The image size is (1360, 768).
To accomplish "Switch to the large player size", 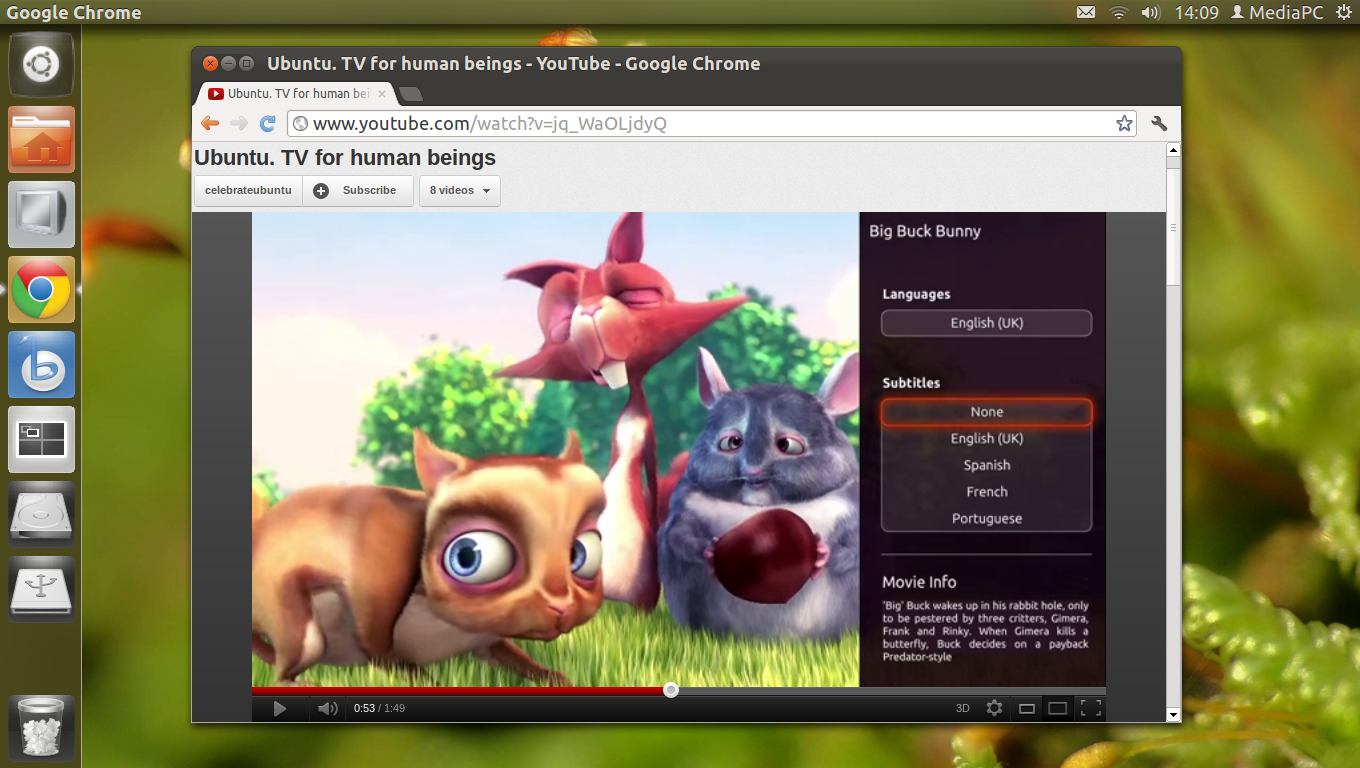I will point(1057,708).
